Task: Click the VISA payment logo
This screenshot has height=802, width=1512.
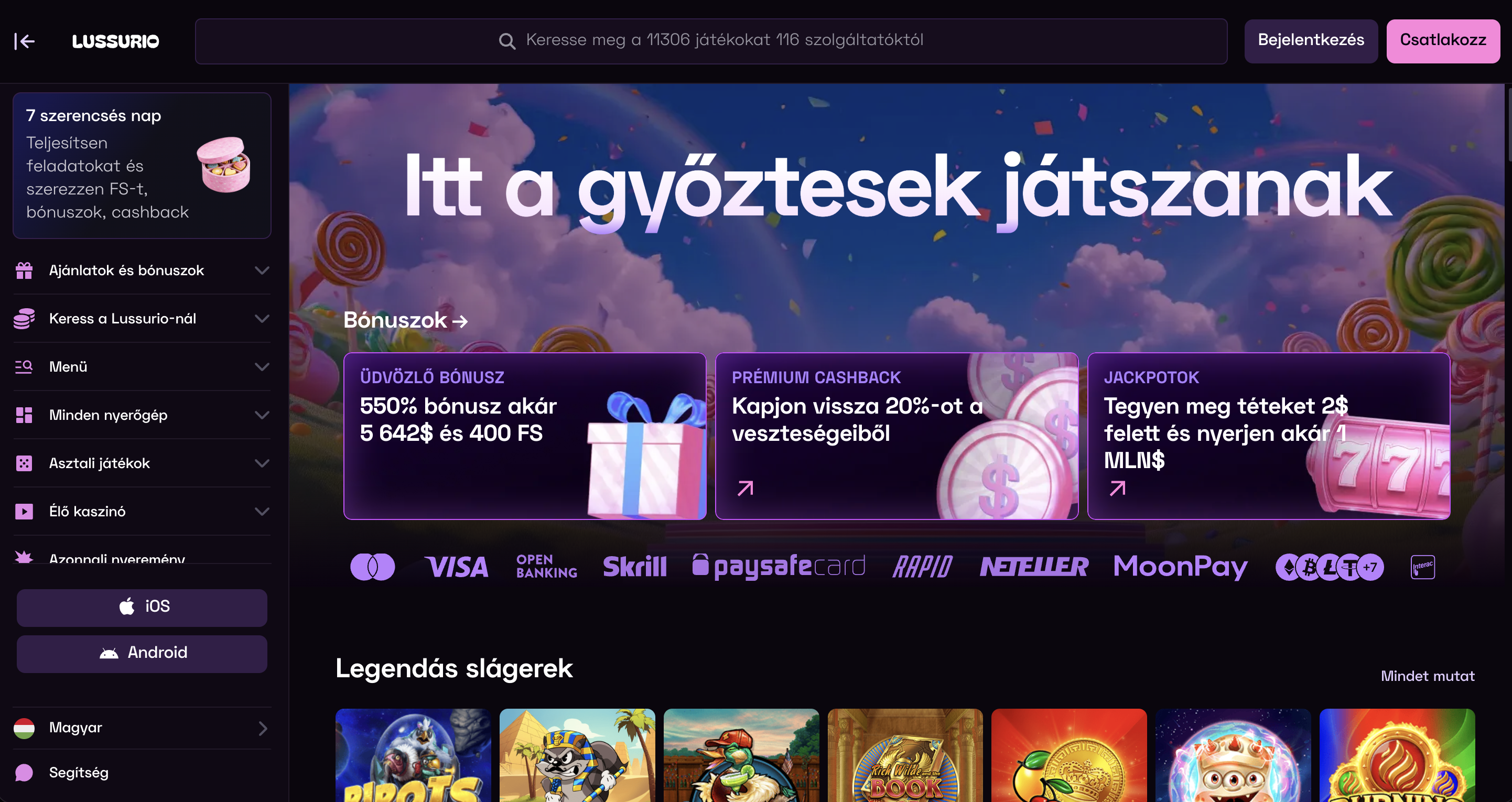Action: (x=457, y=567)
